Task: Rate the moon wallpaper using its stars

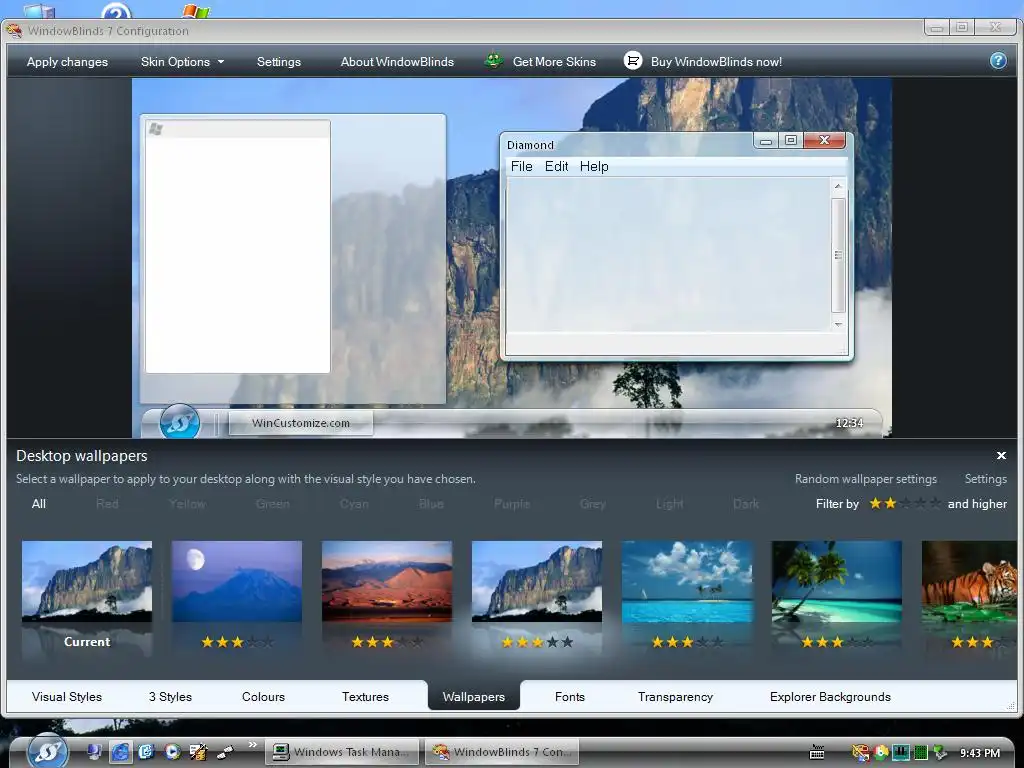Action: point(237,642)
